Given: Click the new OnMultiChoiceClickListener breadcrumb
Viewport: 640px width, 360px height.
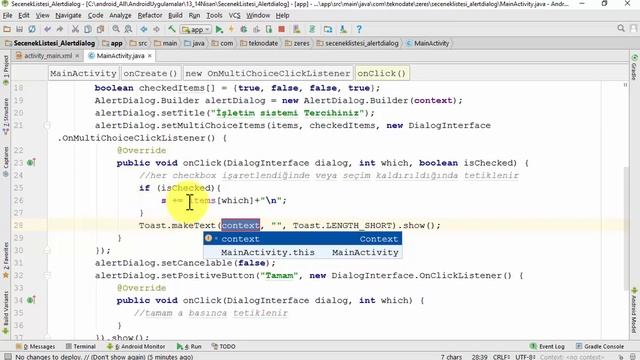Looking at the screenshot, I should coord(268,73).
